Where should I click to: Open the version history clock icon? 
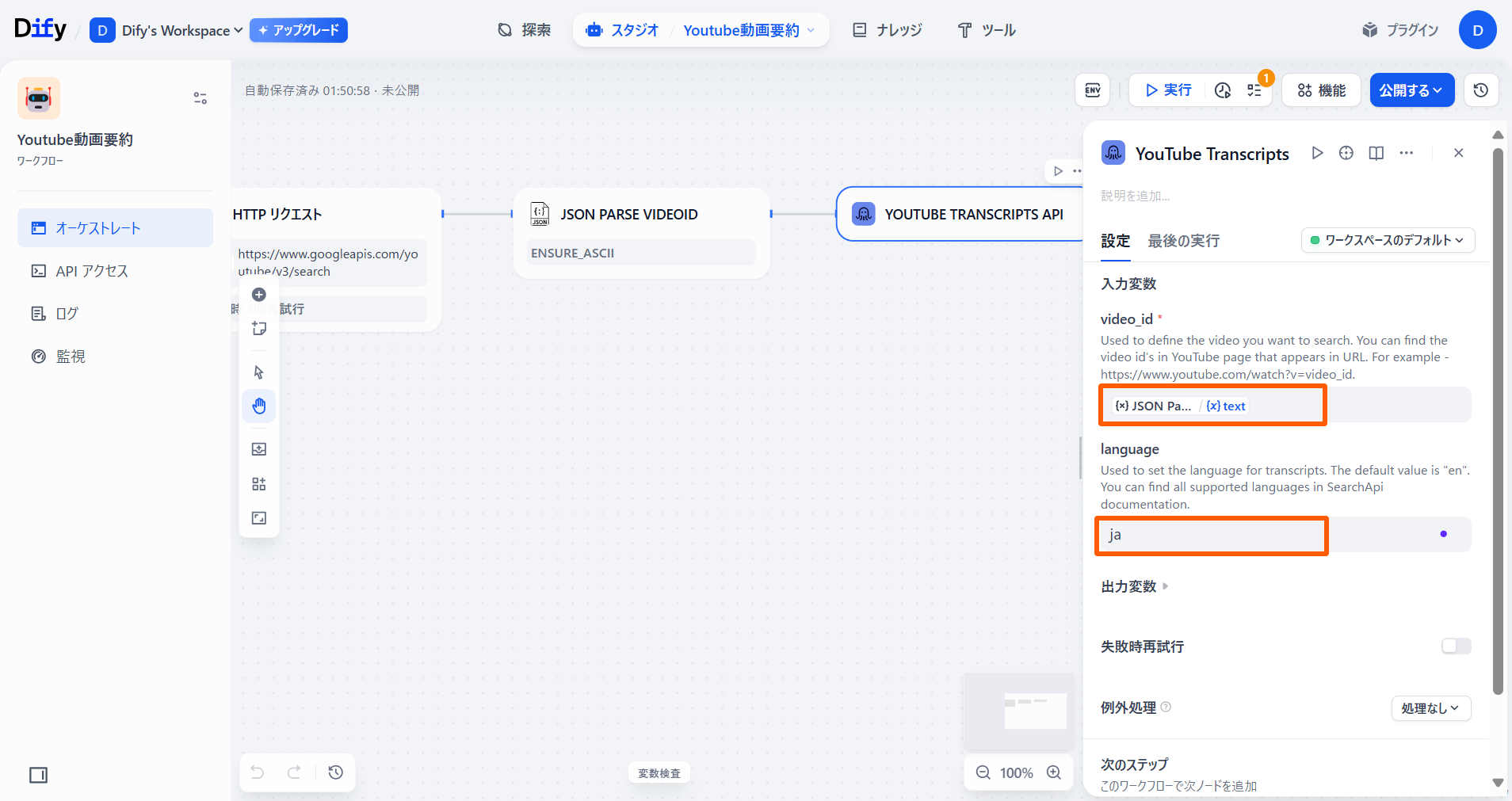point(1480,90)
